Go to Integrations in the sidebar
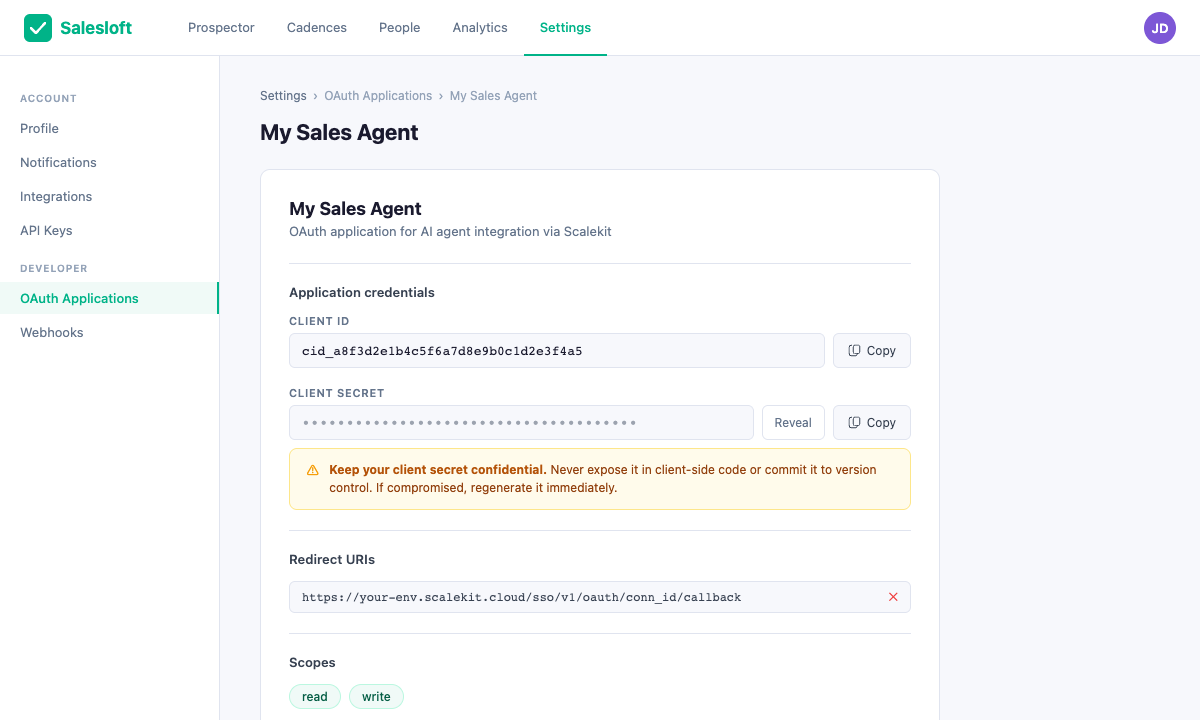This screenshot has height=720, width=1200. [109, 196]
